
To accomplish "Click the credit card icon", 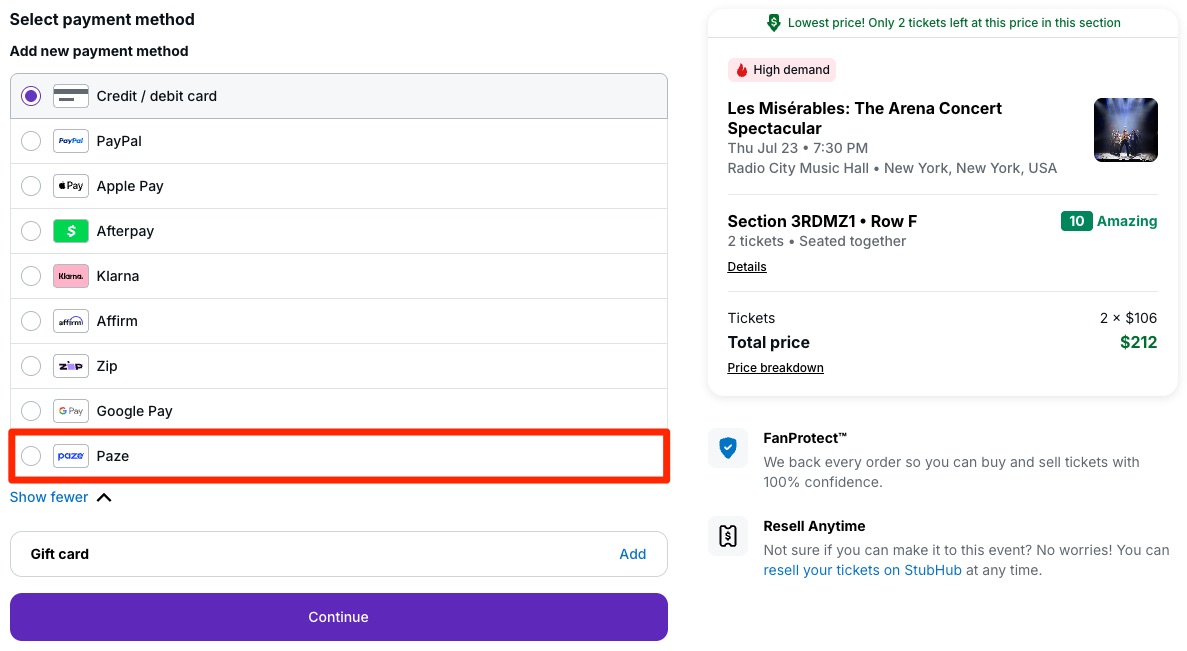I will coord(70,96).
